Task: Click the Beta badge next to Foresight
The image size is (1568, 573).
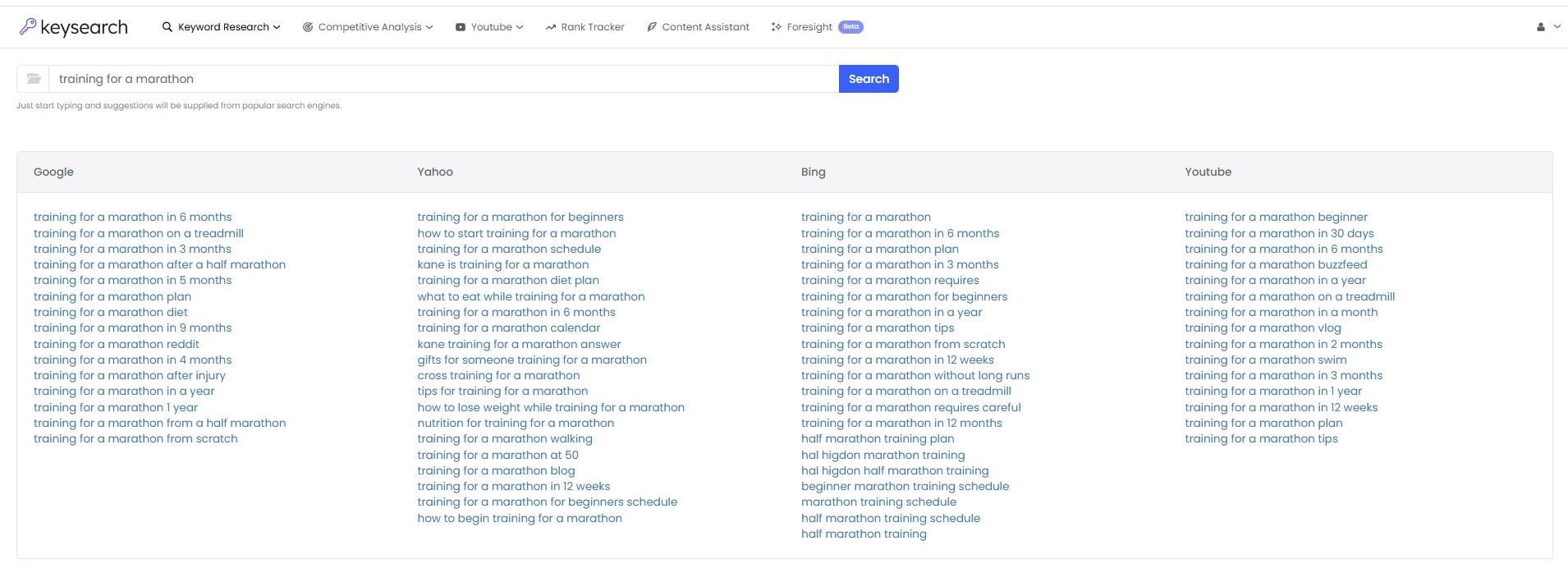Action: tap(851, 27)
